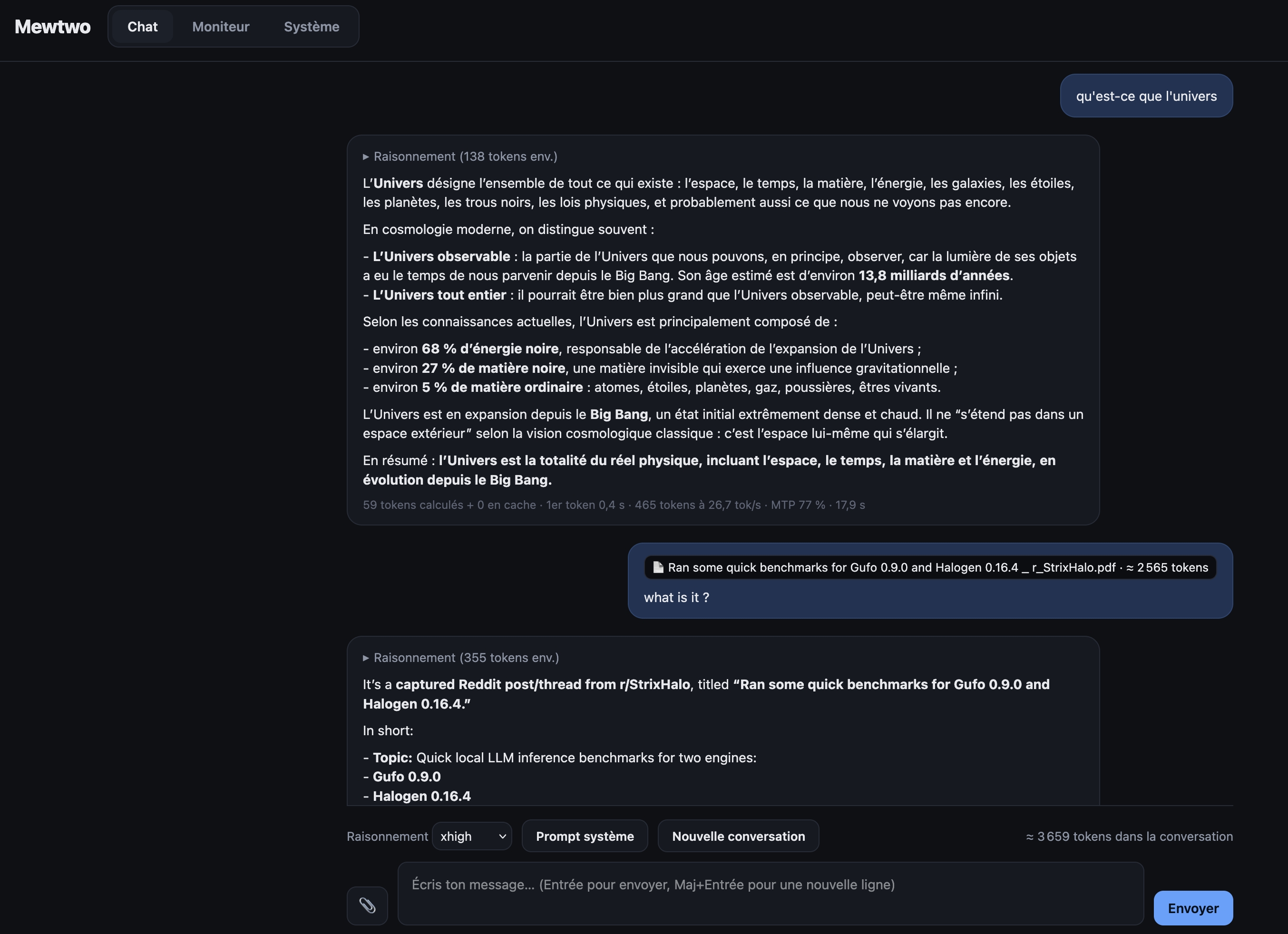Click the bold text "68 % d'énergie noire"
1288x934 pixels.
490,349
